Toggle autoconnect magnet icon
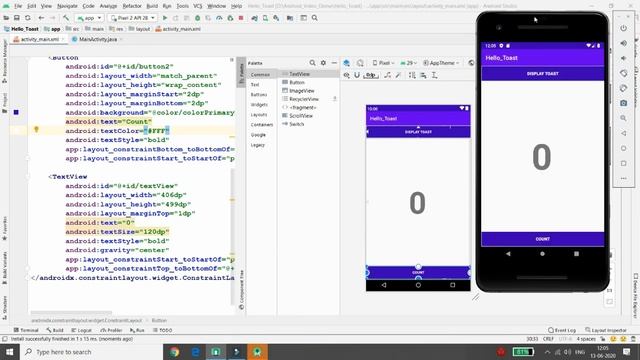Image resolution: width=640 pixels, height=360 pixels. [x=357, y=75]
